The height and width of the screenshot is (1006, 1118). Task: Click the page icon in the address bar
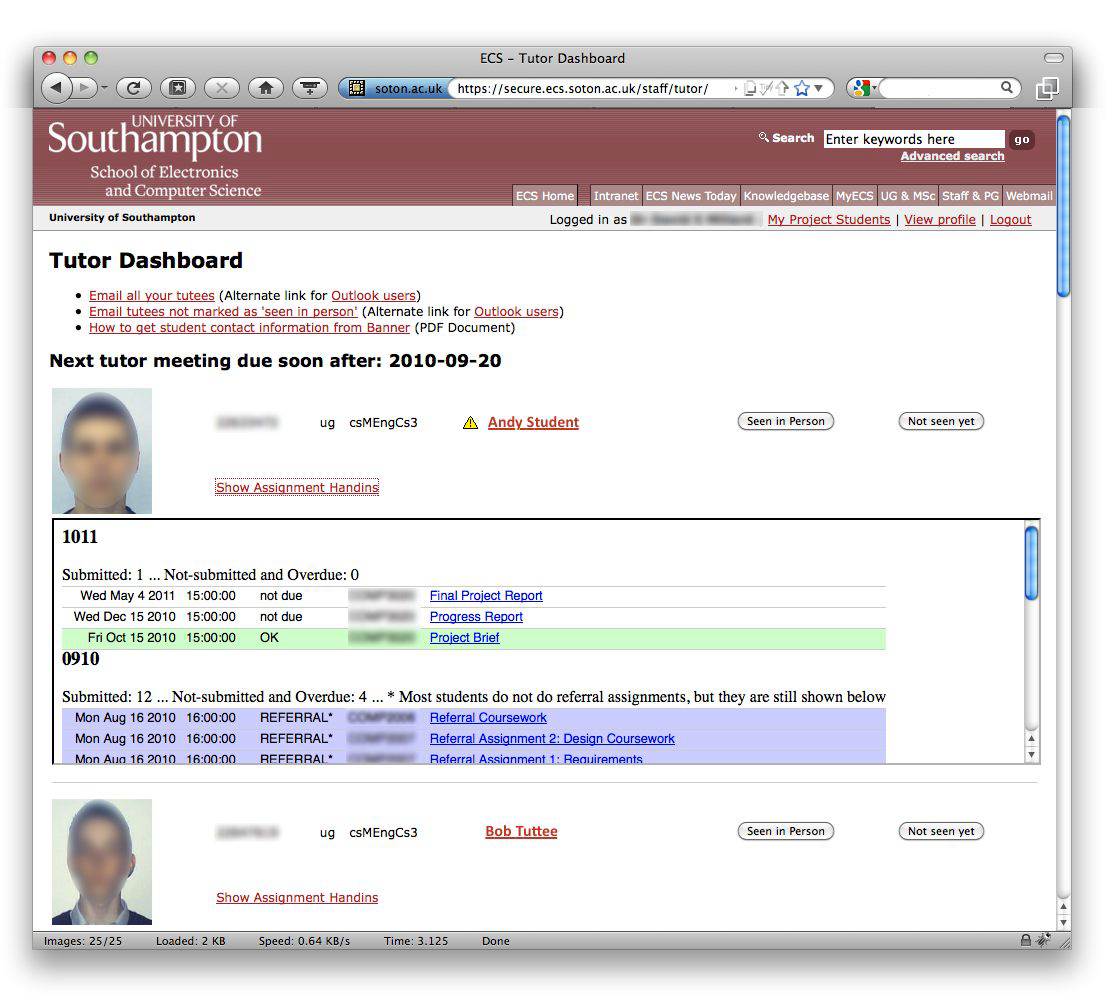[749, 88]
